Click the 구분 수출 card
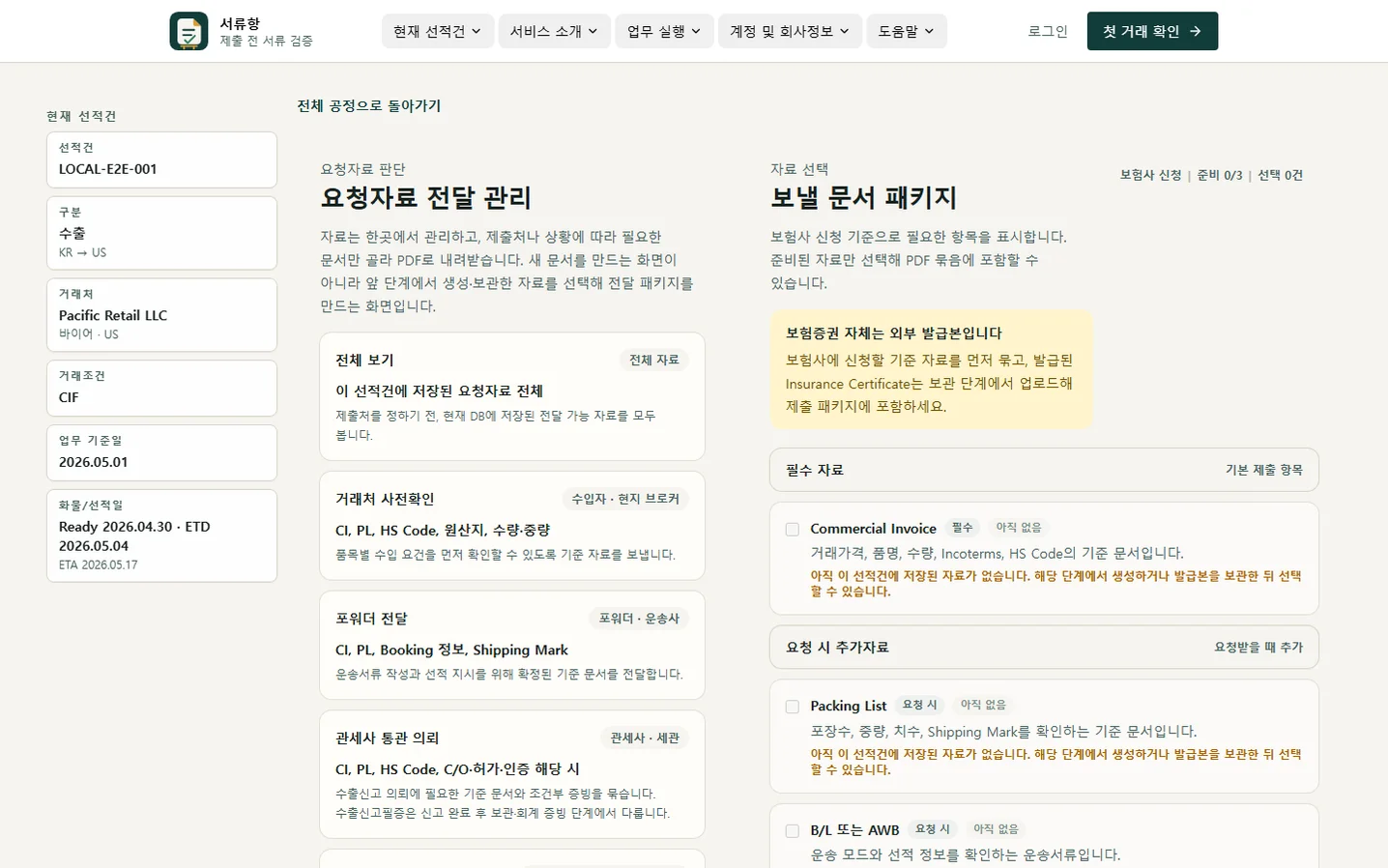This screenshot has width=1388, height=868. pos(161,233)
